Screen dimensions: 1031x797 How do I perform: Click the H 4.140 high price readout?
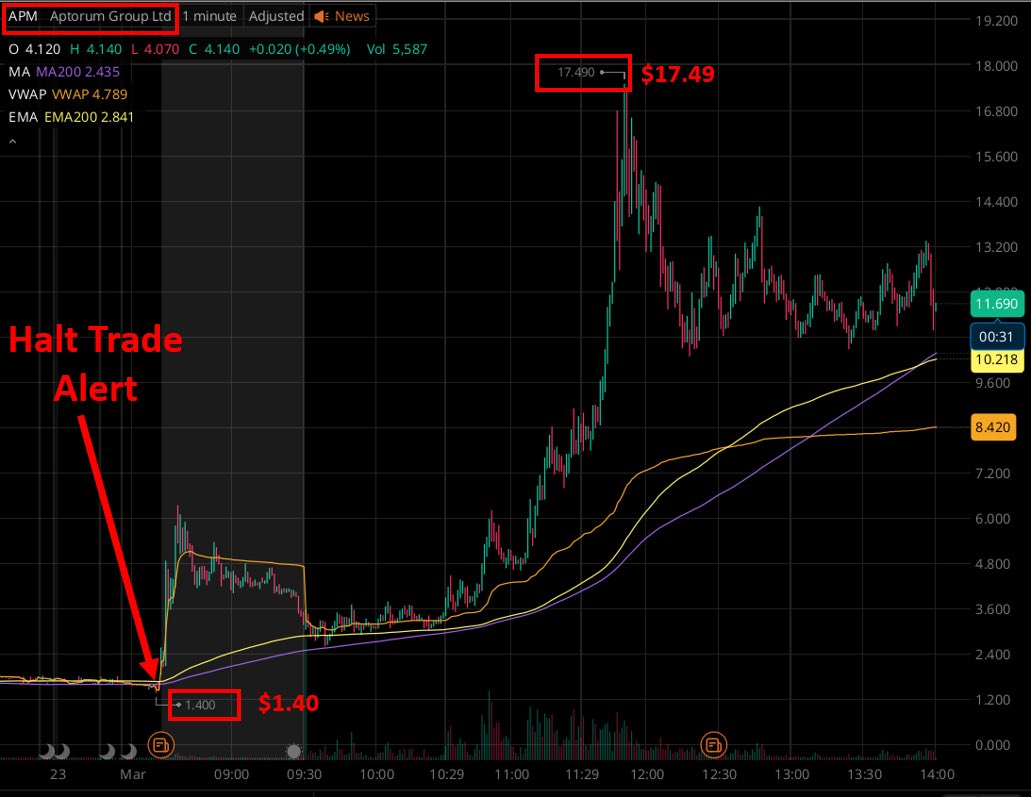(x=96, y=49)
